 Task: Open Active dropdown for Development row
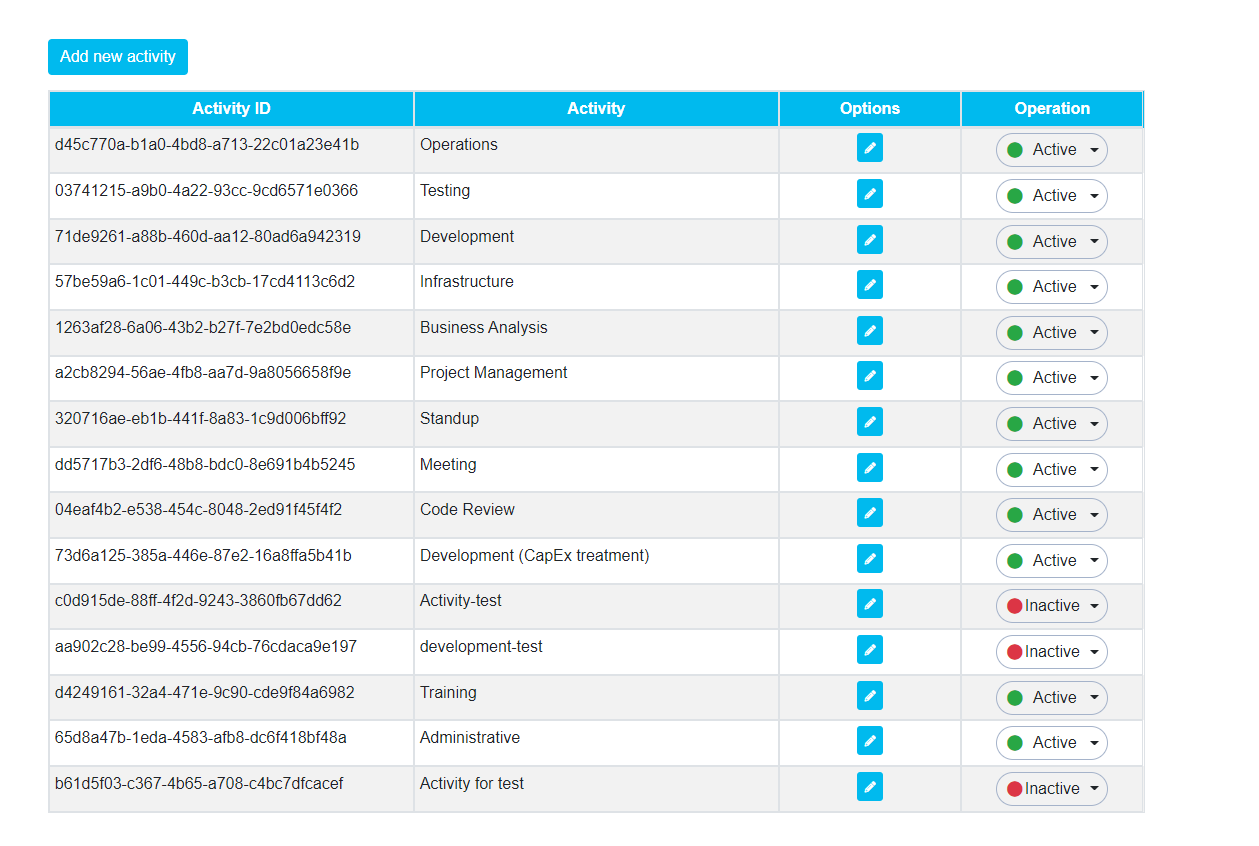point(1052,242)
